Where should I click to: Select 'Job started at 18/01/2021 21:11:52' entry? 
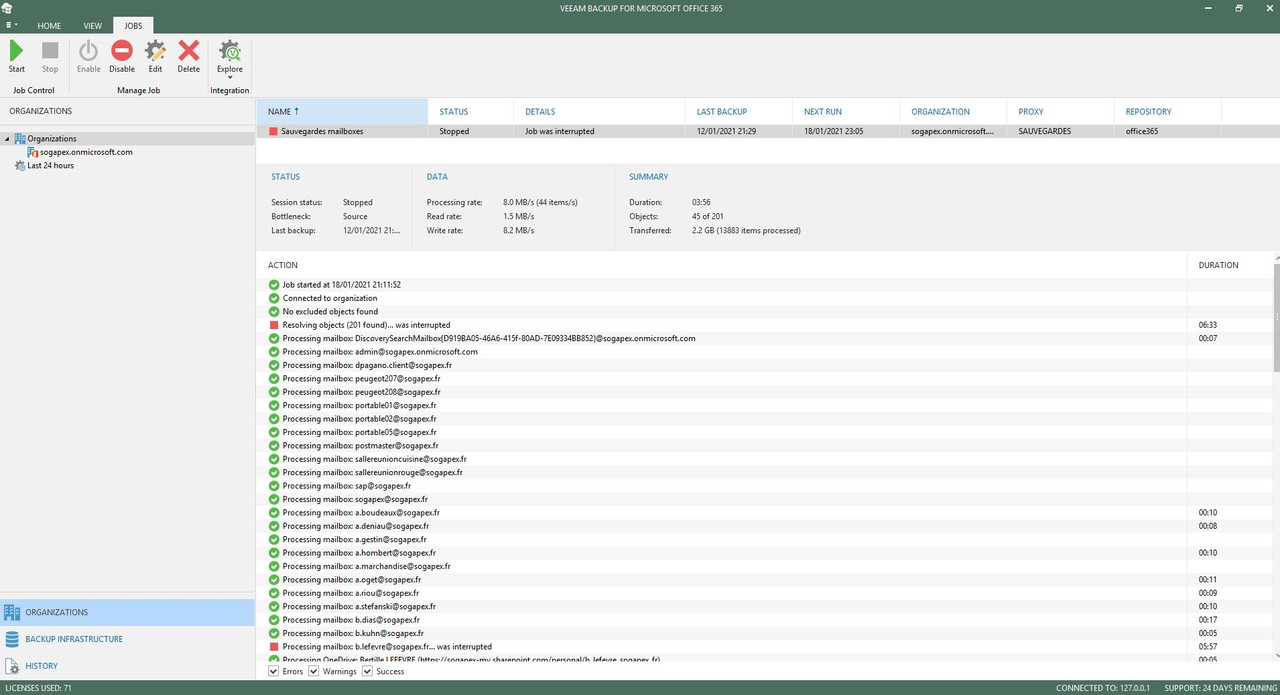[342, 285]
